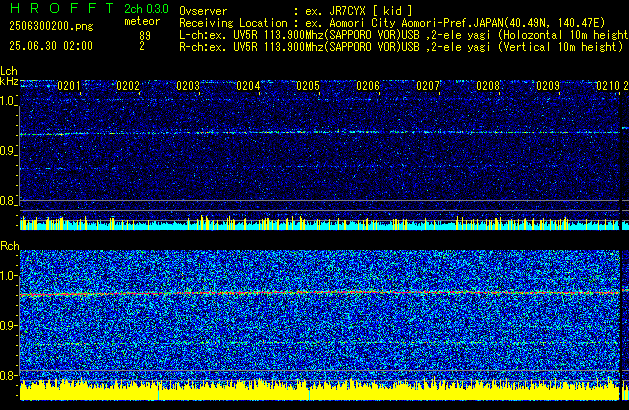This screenshot has width=629, height=410.
Task: Click the 0208 time marker
Action: [488, 86]
